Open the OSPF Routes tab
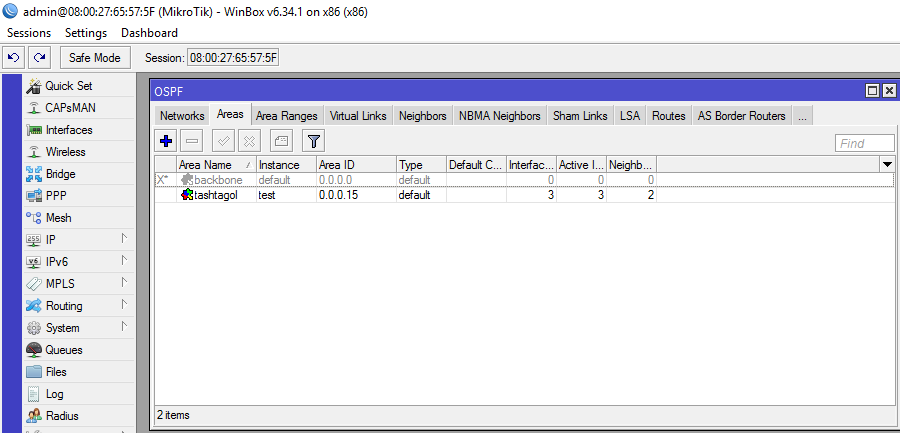 (x=669, y=115)
